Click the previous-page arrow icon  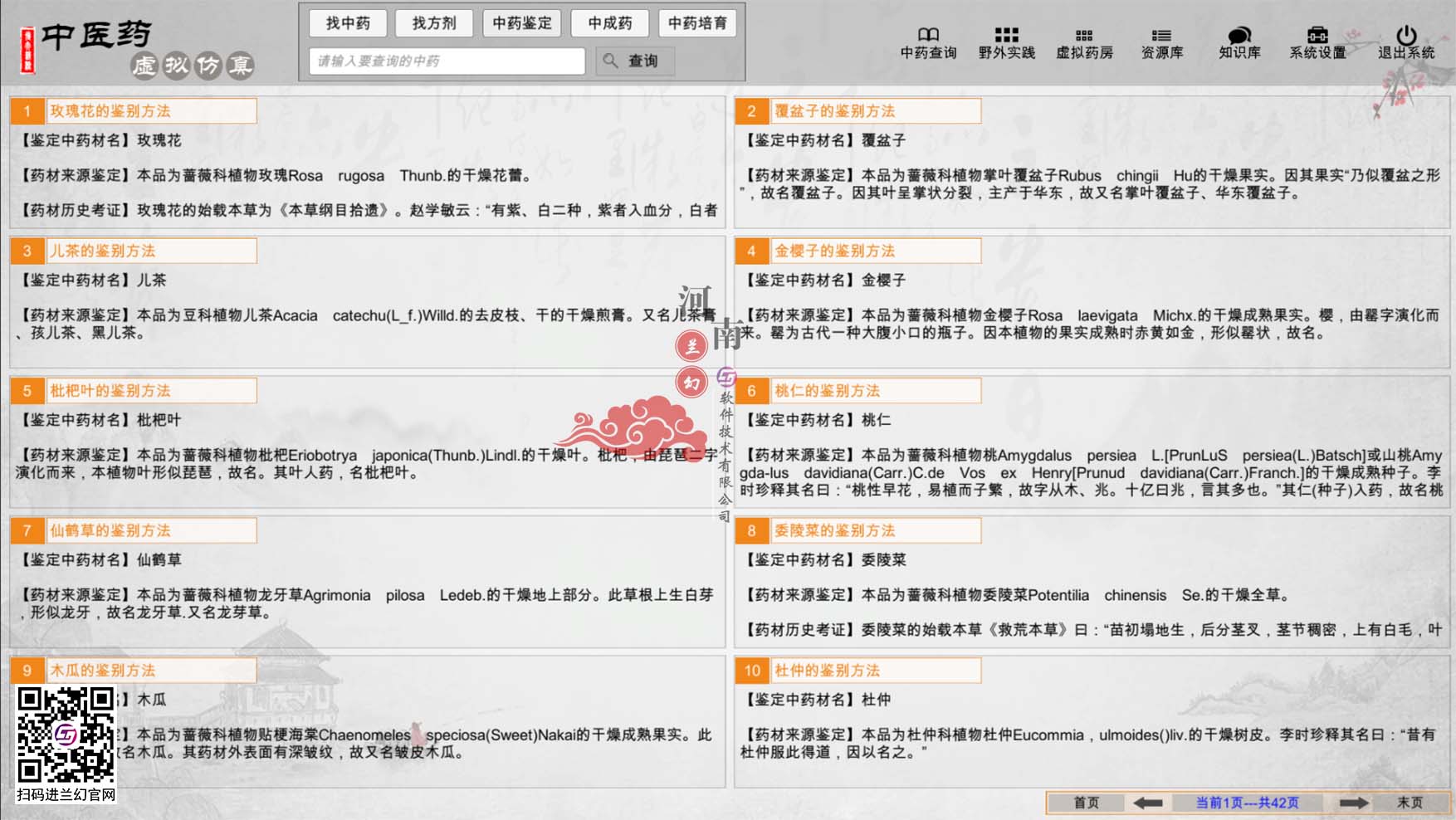point(1146,803)
